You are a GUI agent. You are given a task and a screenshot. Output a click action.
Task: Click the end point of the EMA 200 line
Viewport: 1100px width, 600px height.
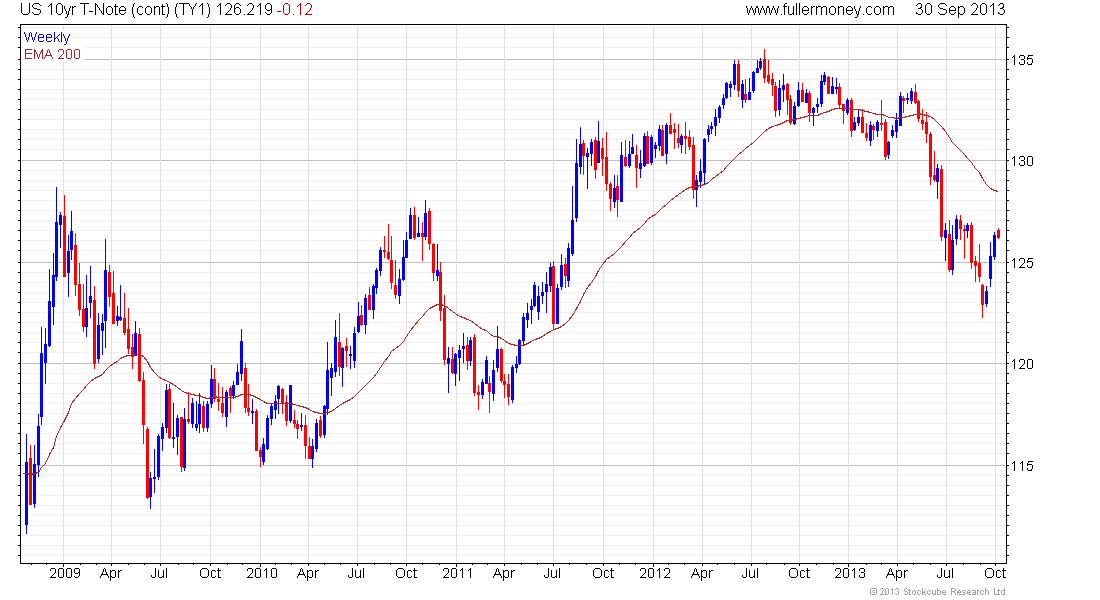(x=997, y=192)
